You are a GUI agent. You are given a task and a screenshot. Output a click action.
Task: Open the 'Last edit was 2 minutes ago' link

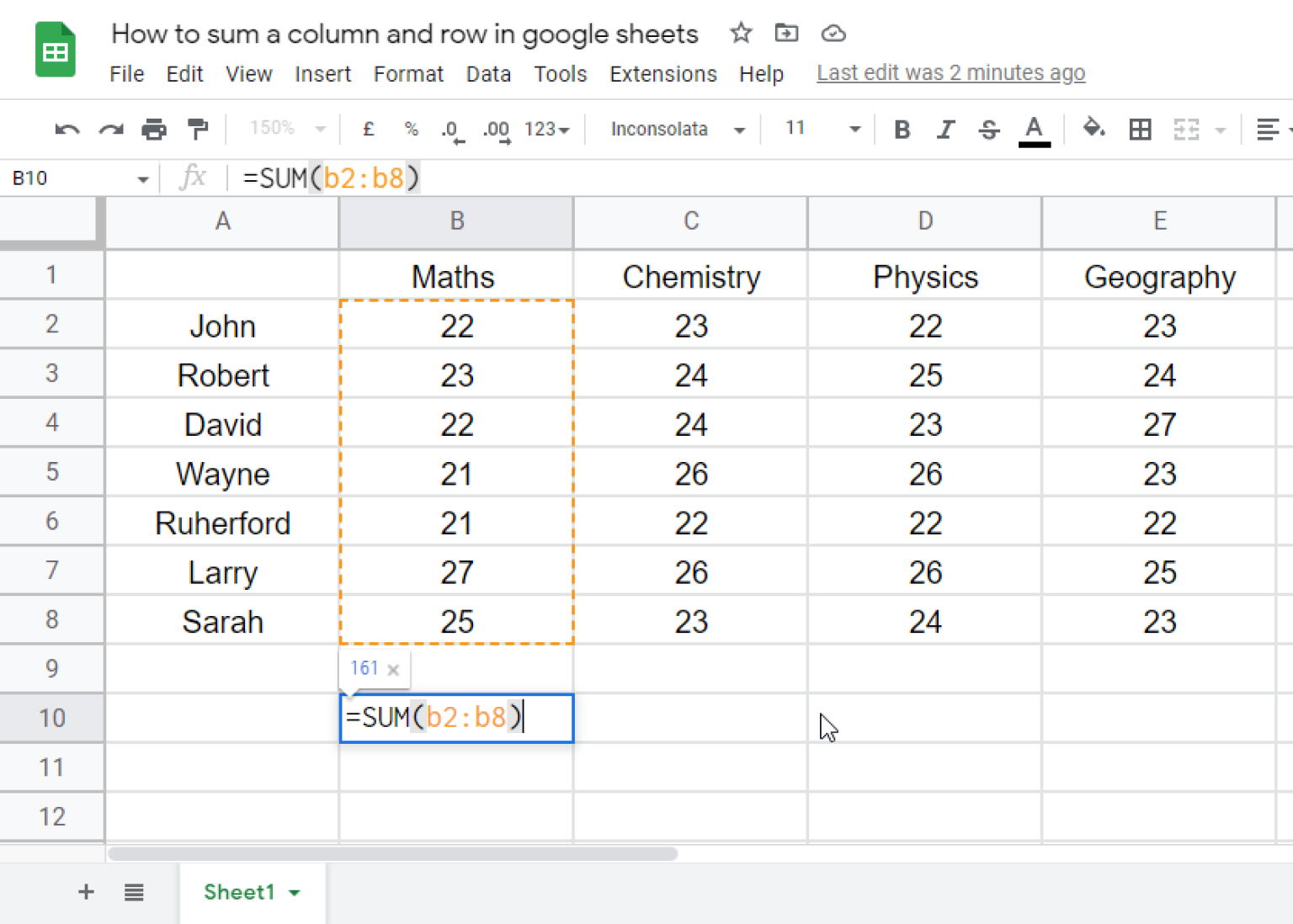951,73
